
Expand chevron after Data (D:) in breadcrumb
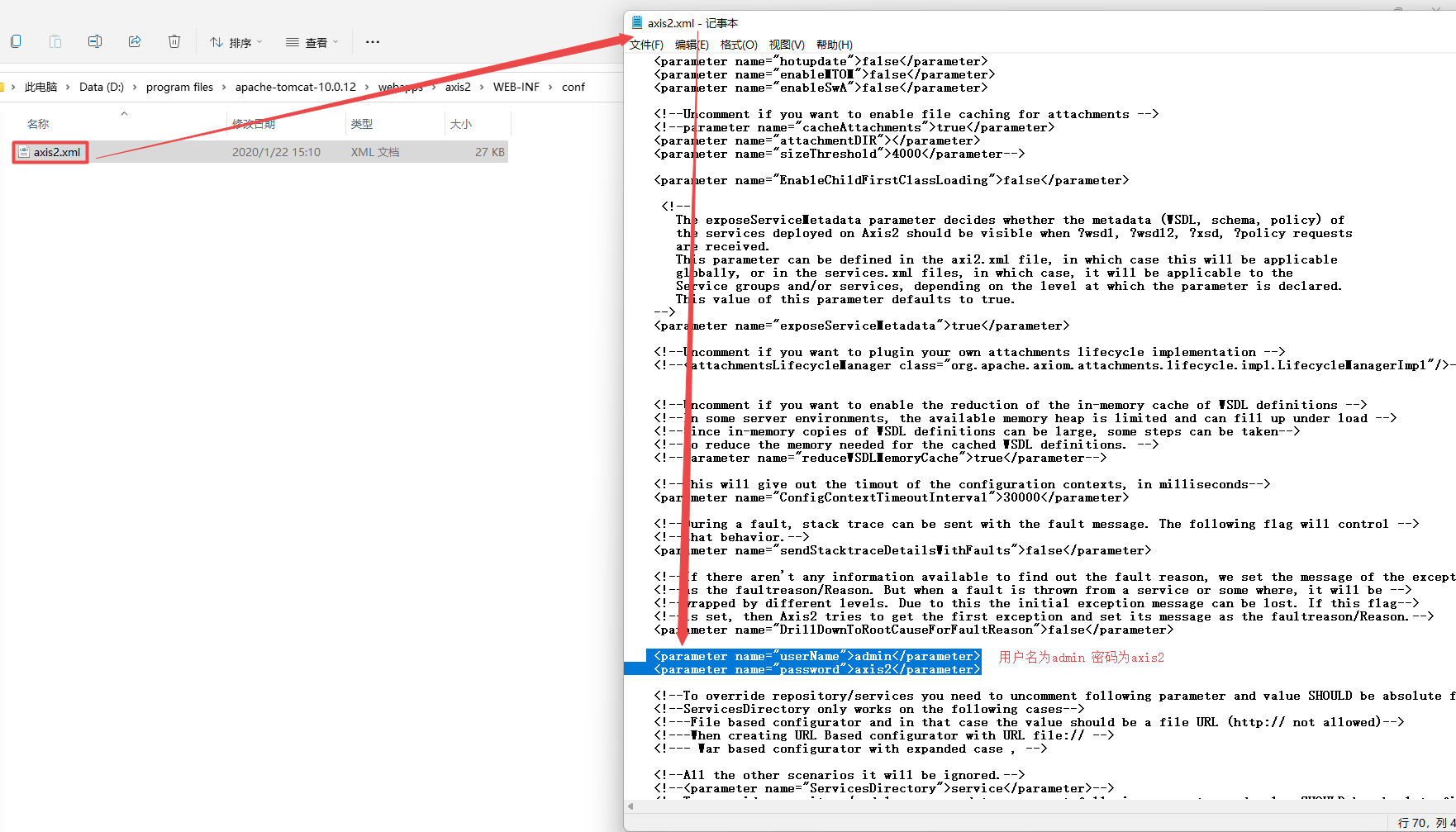click(x=135, y=87)
